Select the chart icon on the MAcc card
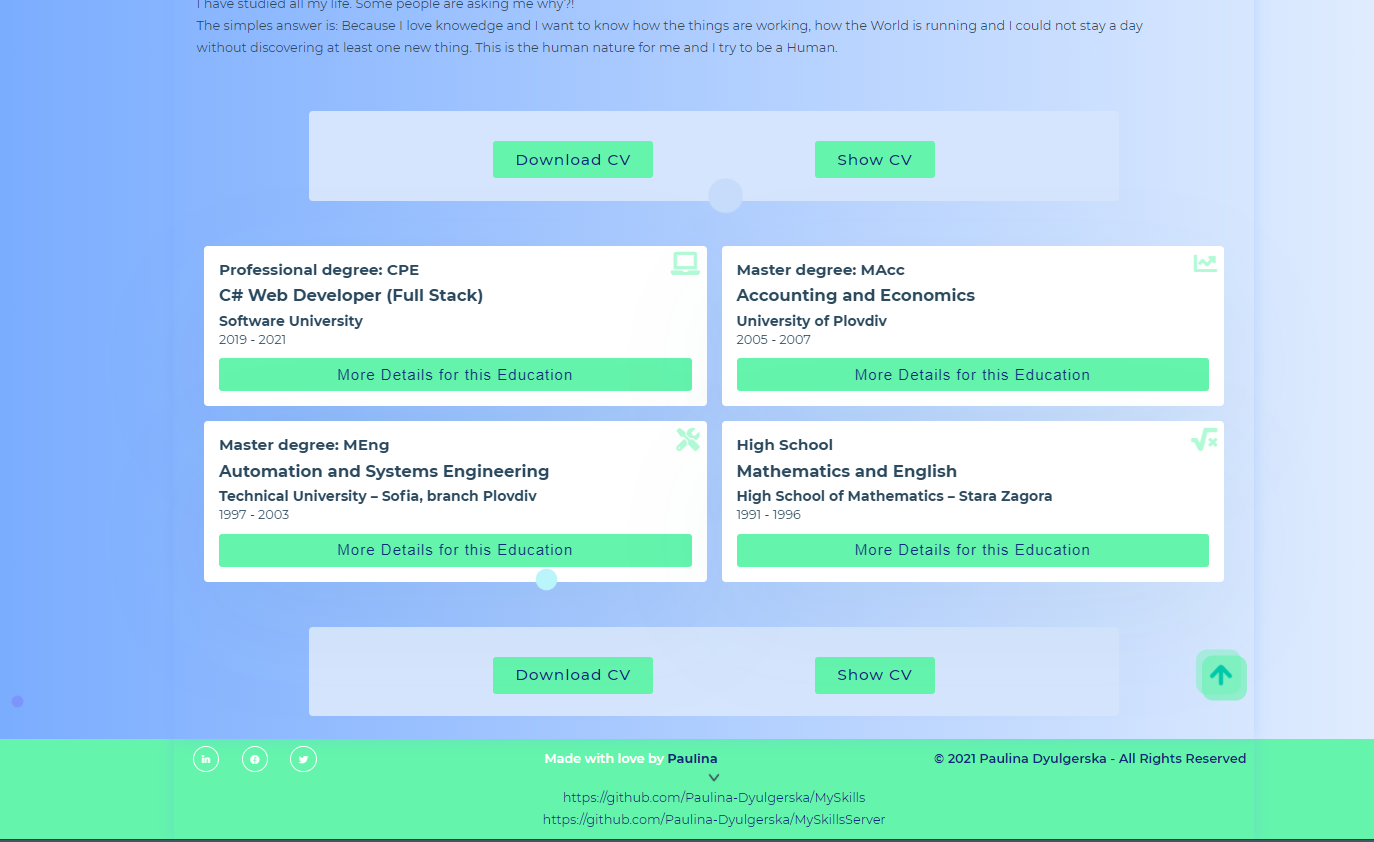The image size is (1374, 842). coord(1204,262)
